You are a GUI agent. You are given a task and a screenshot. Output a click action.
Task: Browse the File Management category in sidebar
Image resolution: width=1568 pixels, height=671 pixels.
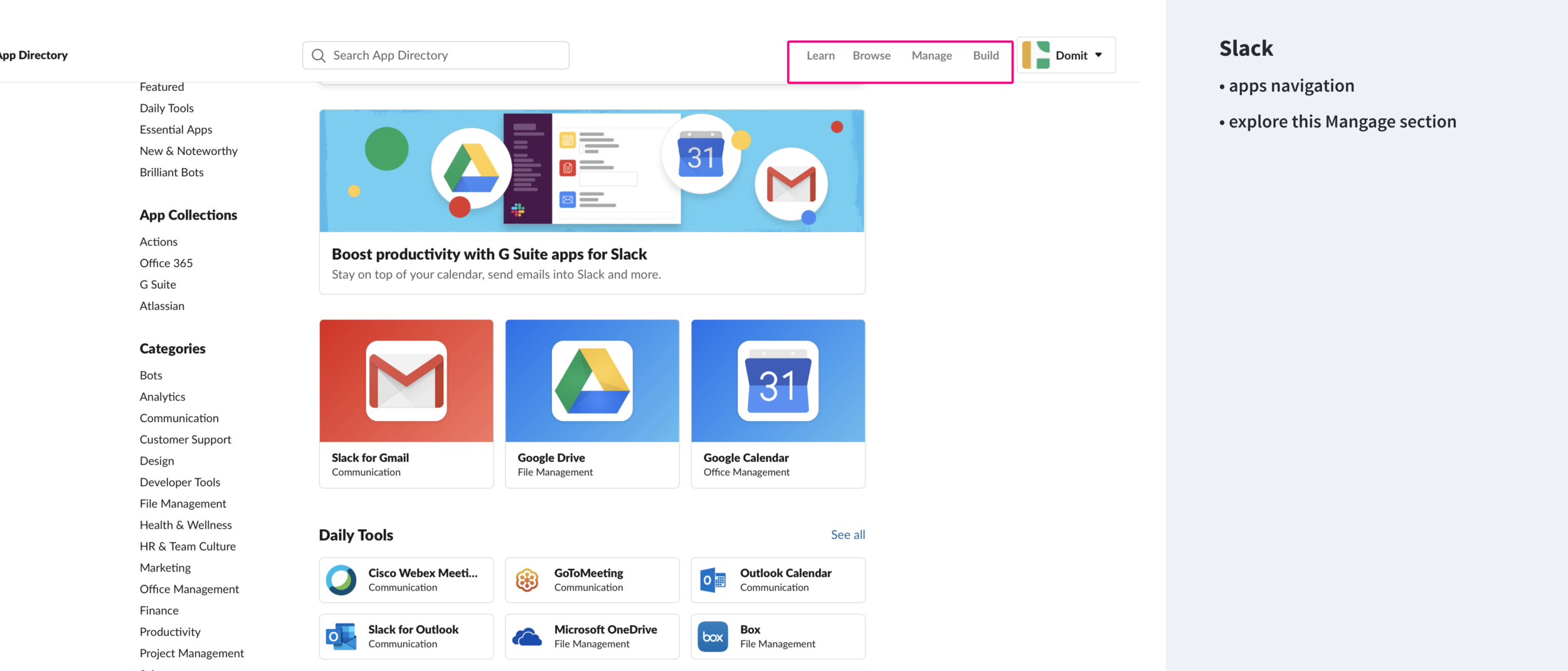click(183, 503)
